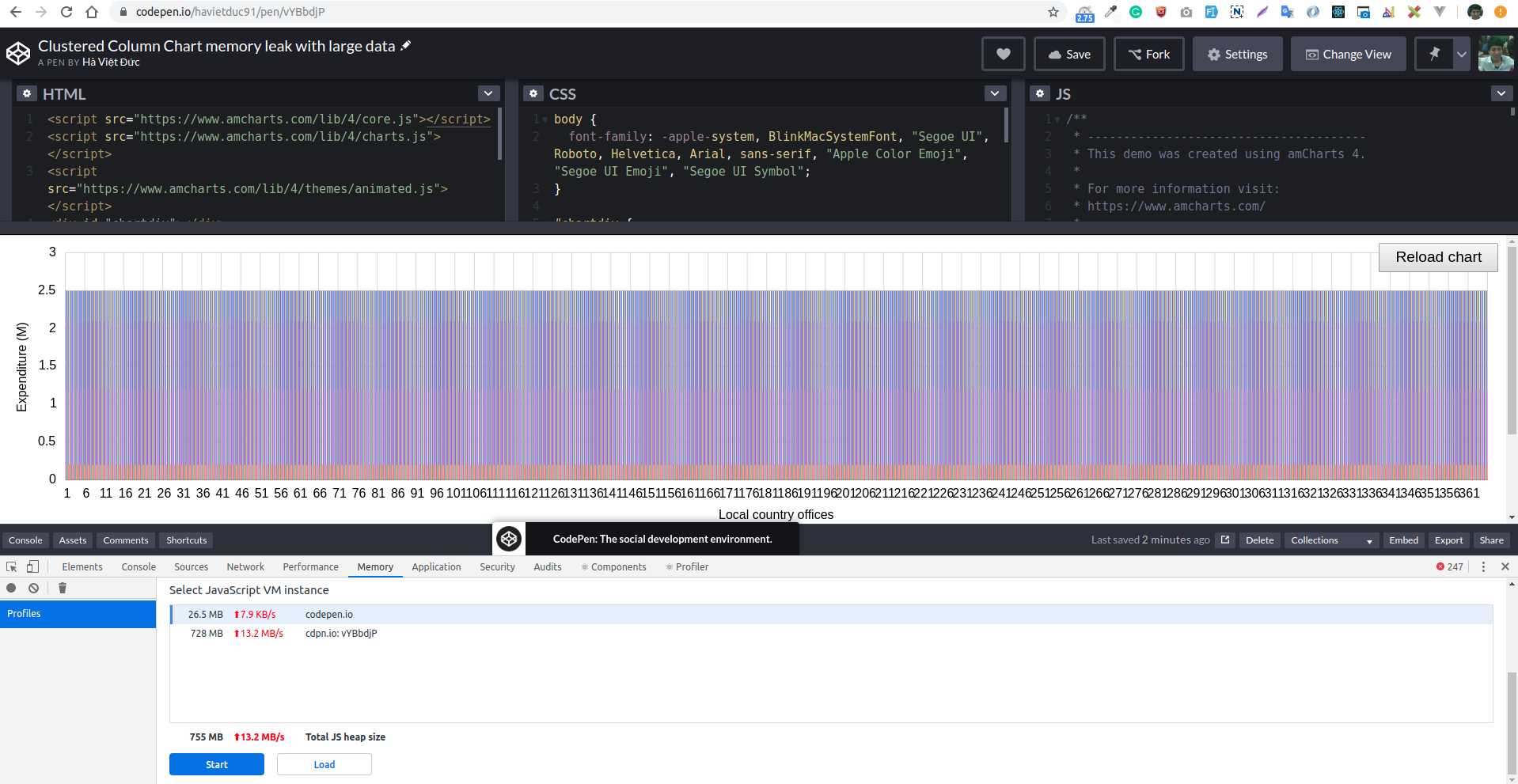The width and height of the screenshot is (1518, 784).
Task: Open the React Developer Tools extension
Action: coord(1338,12)
